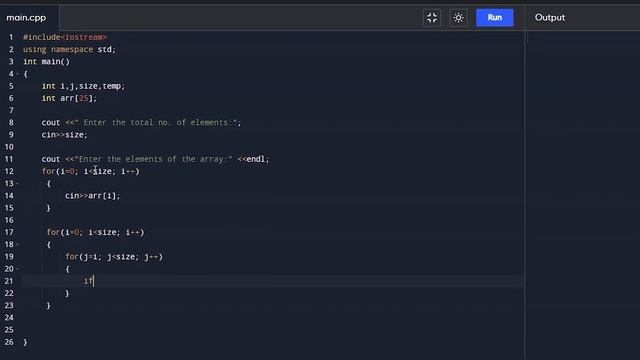Collapse the fold arrow at line 4
Viewport: 640px width, 360px height.
click(x=18, y=74)
